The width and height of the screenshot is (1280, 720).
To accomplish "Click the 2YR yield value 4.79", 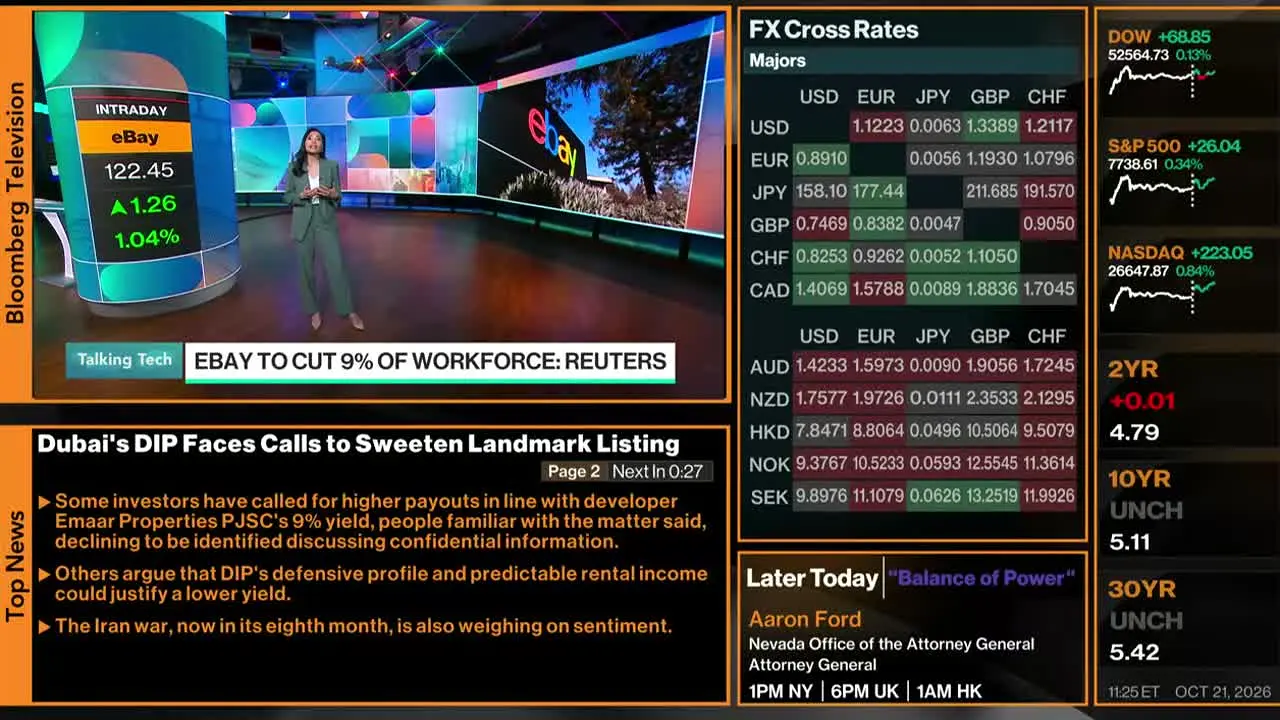I will tap(1134, 433).
